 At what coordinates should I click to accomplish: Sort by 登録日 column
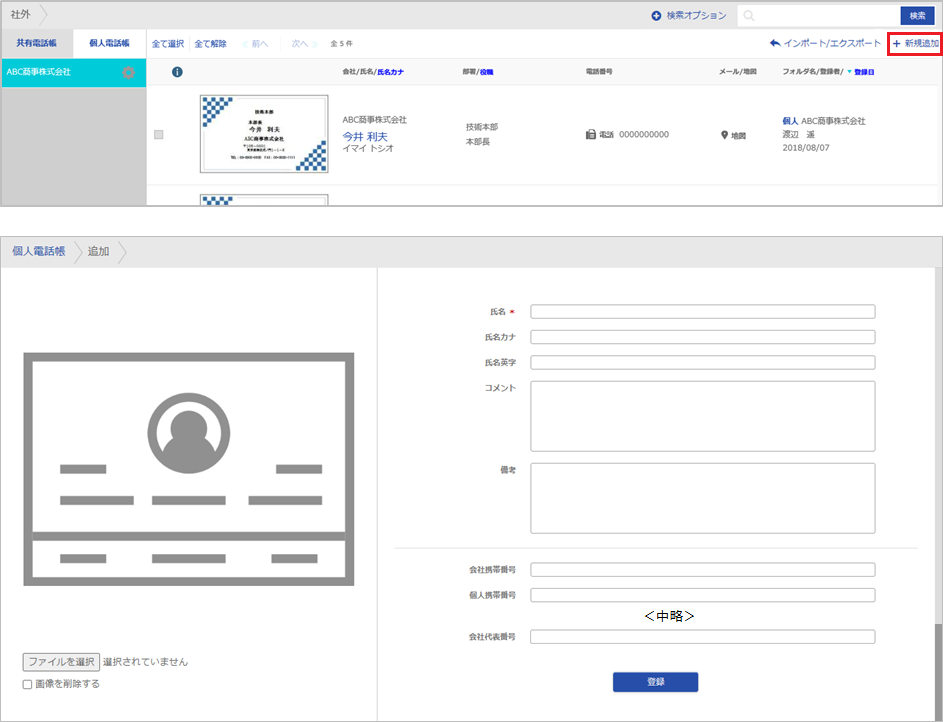click(864, 72)
